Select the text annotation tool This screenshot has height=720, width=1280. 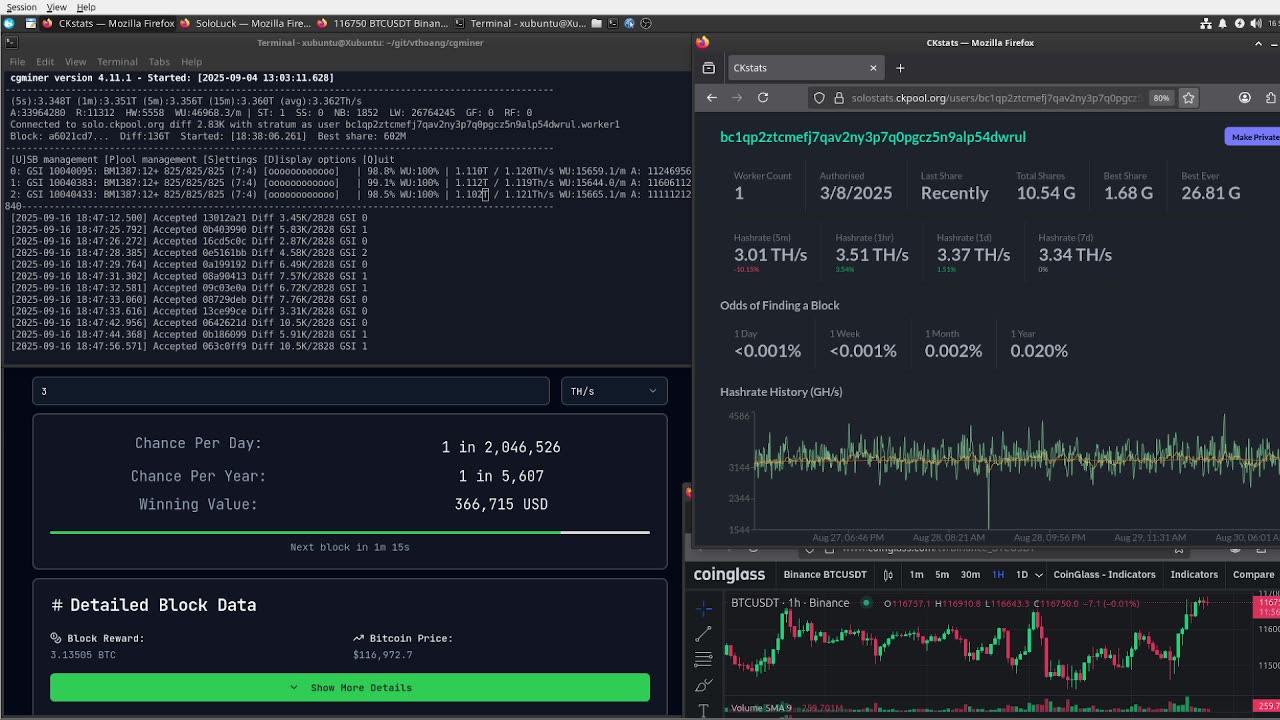tap(703, 710)
